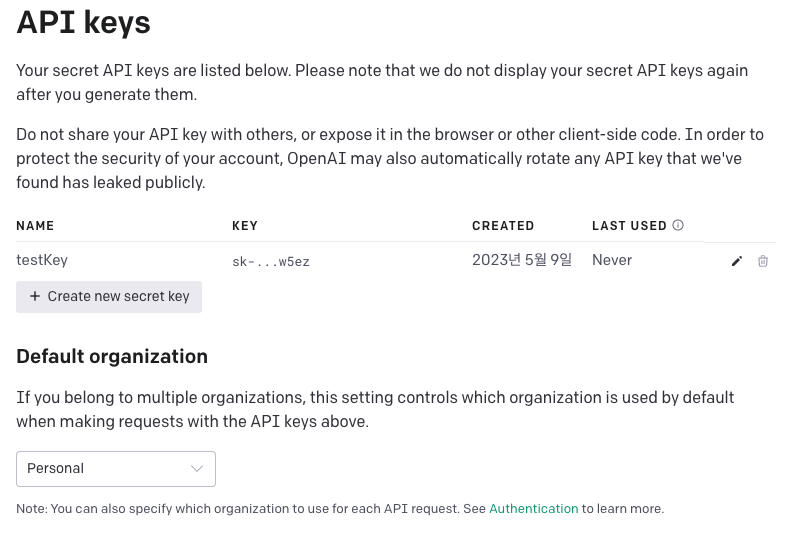Select the sk-...w5ez key value

point(271,261)
